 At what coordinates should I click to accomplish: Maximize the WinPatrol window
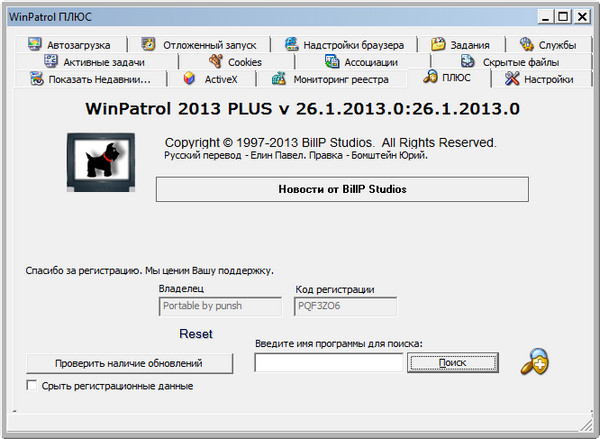pyautogui.click(x=563, y=17)
